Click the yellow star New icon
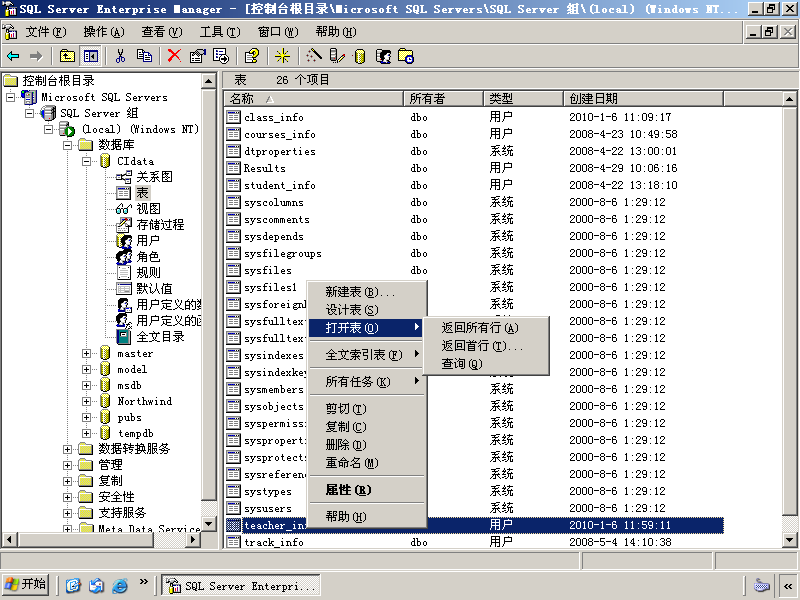800x600 pixels. pyautogui.click(x=282, y=56)
